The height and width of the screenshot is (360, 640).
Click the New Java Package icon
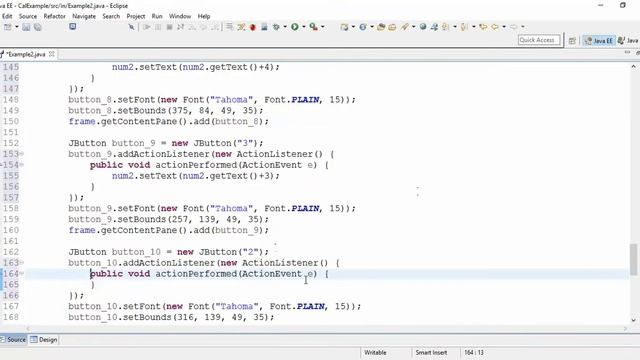(x=344, y=27)
